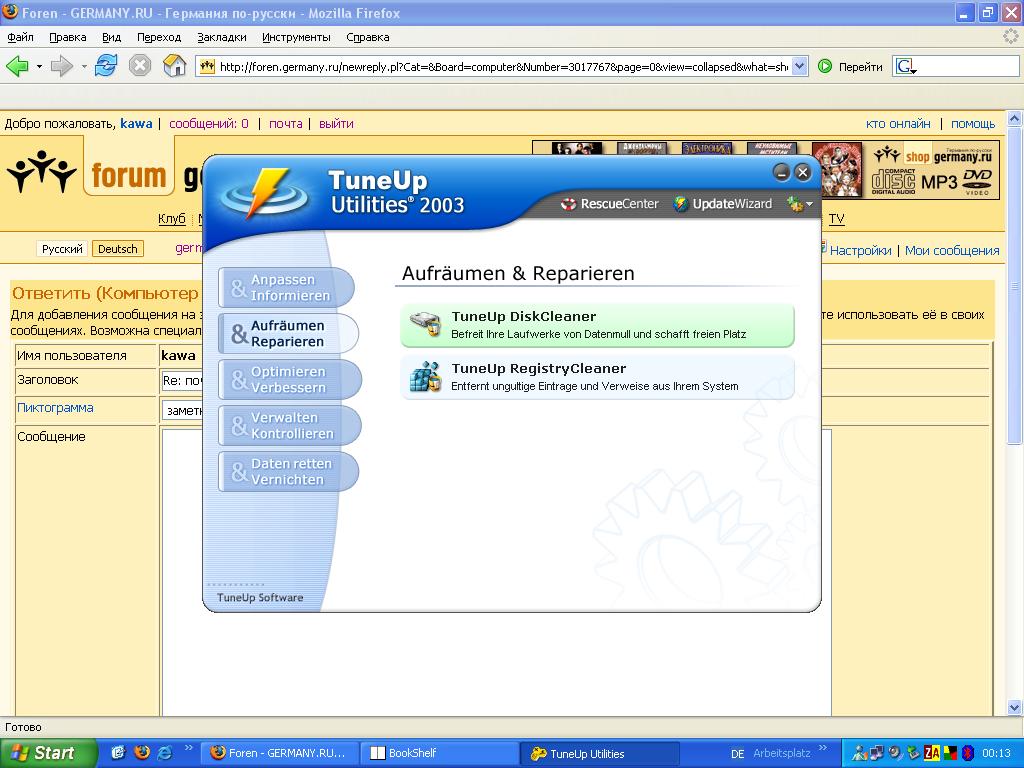Click the Firefox Stop loading icon
1024x768 pixels.
pyautogui.click(x=140, y=66)
